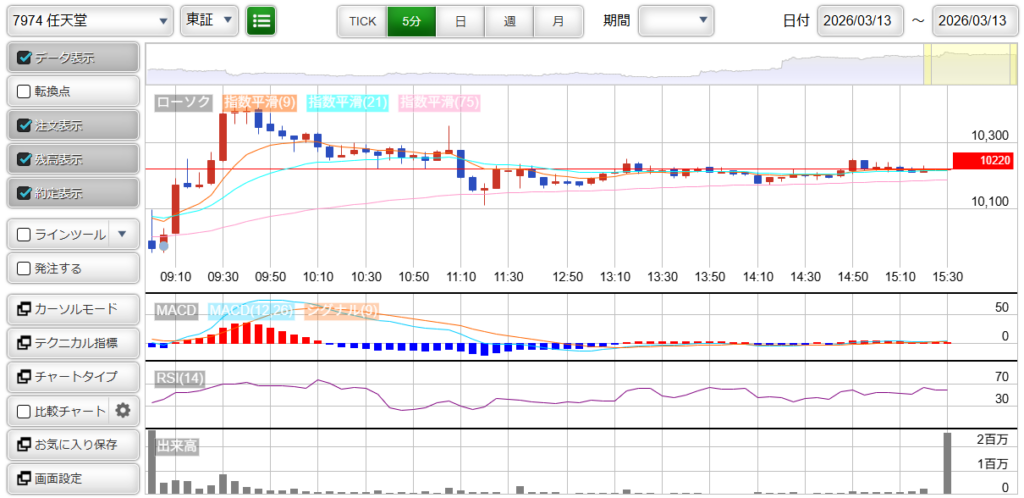This screenshot has height=498, width=1024.
Task: Uncheck the データ表示 checkbox
Action: point(25,58)
